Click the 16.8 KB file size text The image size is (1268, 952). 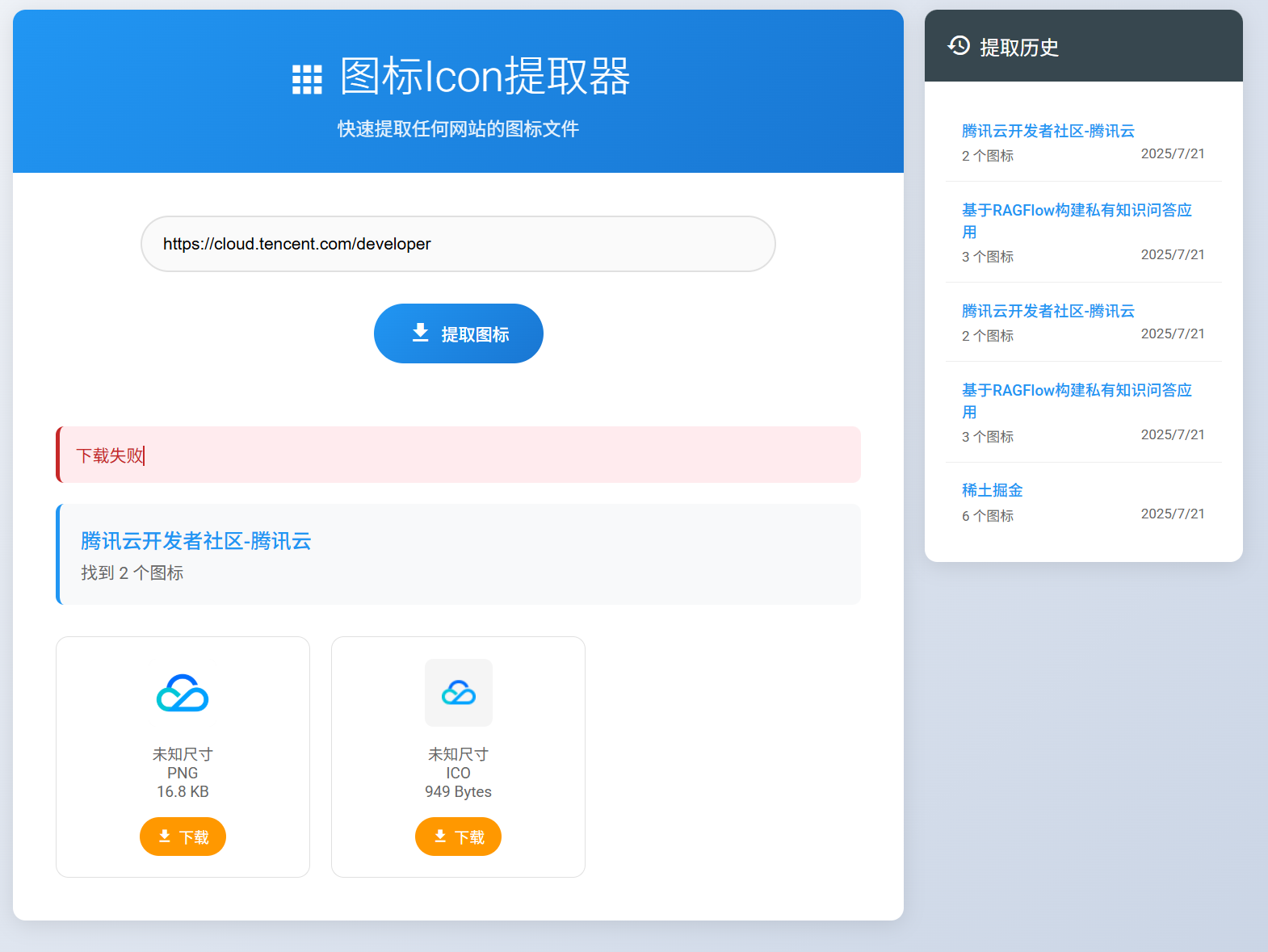183,791
